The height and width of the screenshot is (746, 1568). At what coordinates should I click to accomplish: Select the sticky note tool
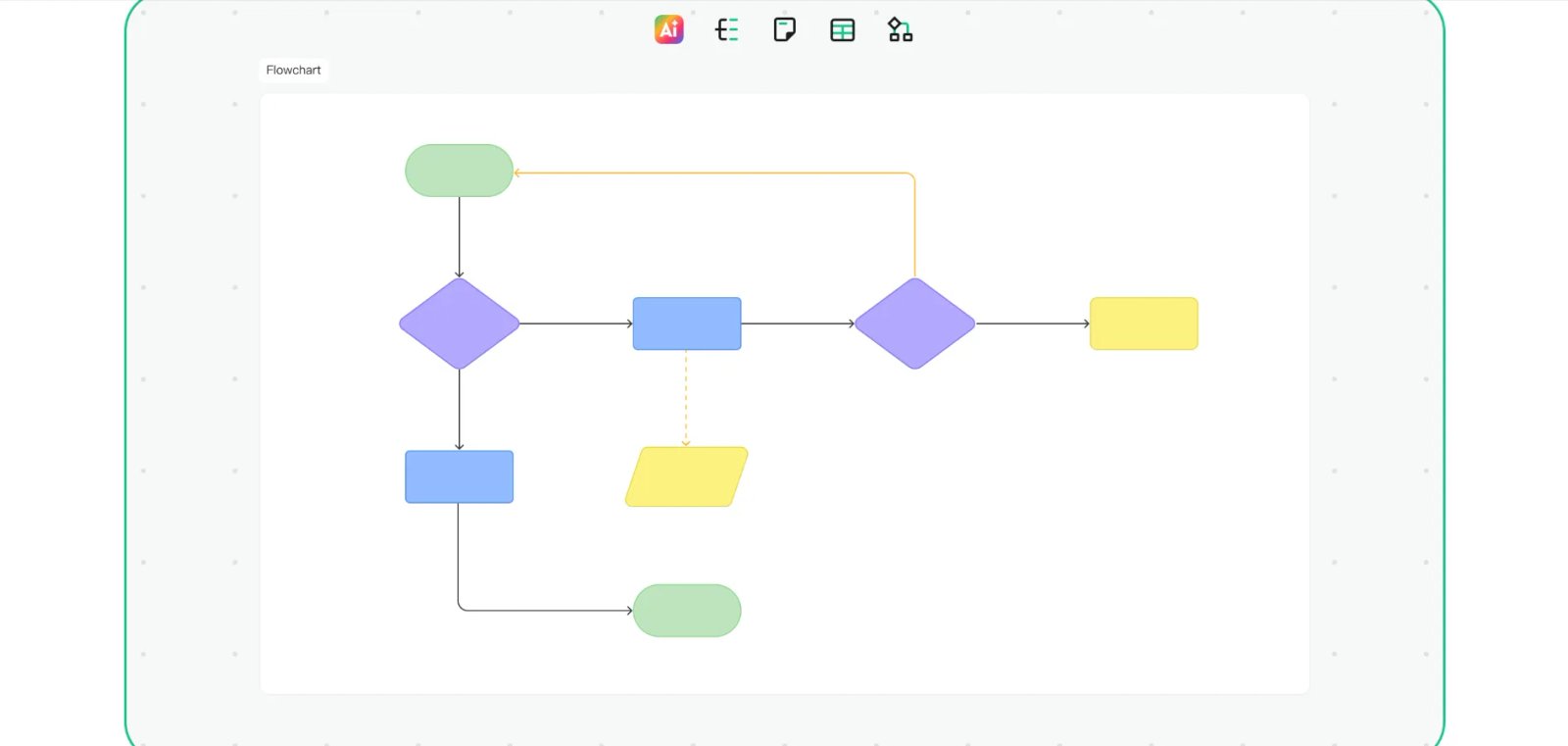click(x=784, y=29)
